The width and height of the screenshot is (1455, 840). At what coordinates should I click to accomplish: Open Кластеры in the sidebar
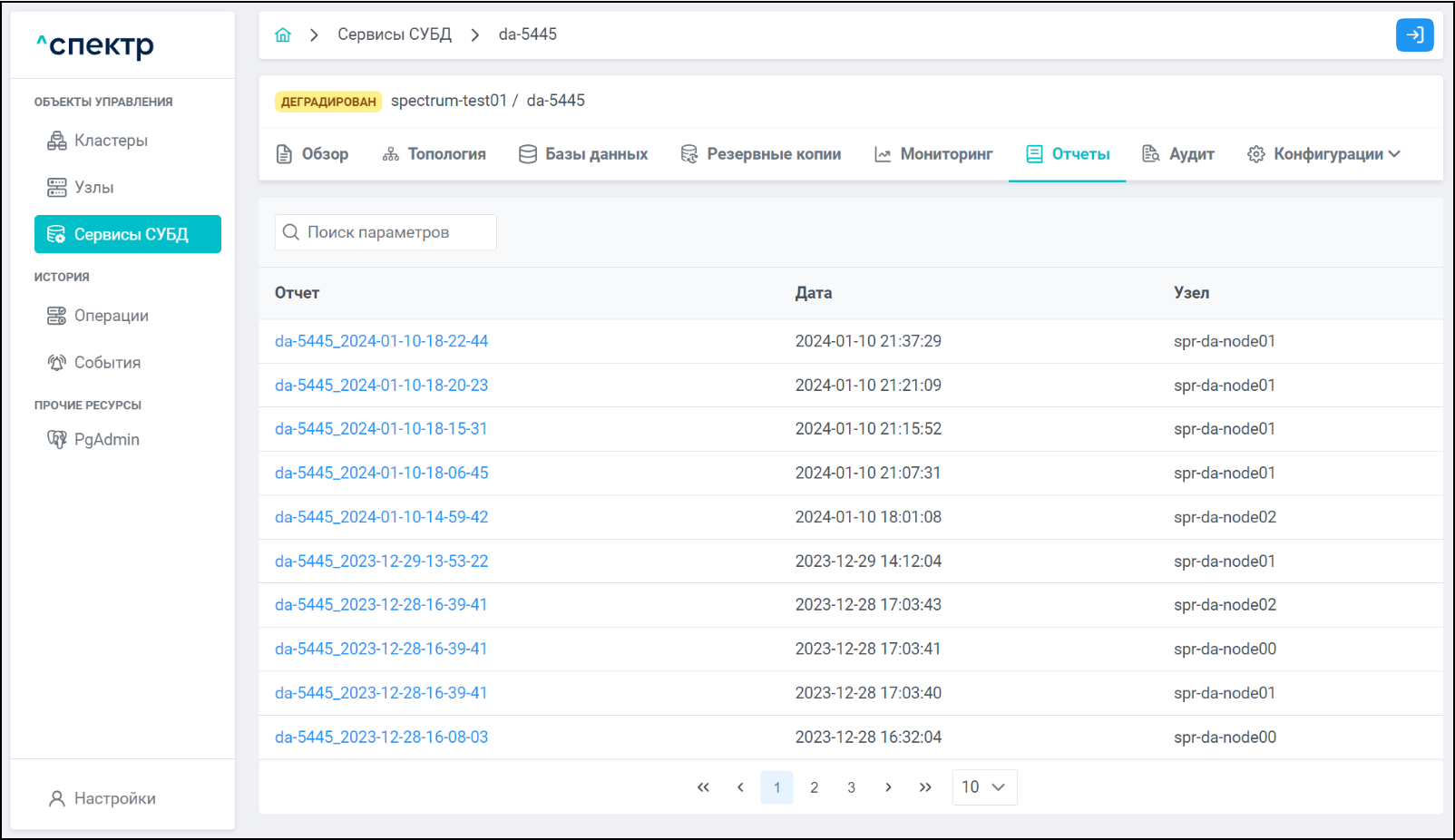pyautogui.click(x=111, y=141)
